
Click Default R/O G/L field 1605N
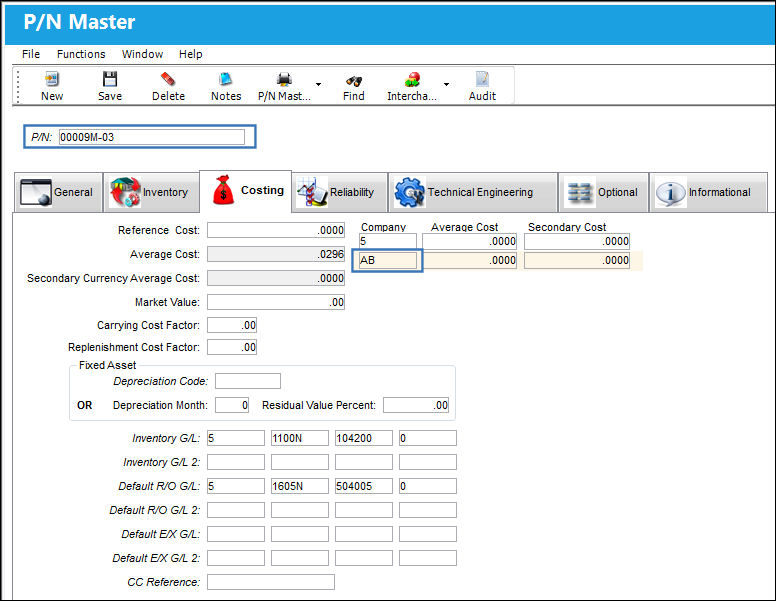tap(299, 486)
